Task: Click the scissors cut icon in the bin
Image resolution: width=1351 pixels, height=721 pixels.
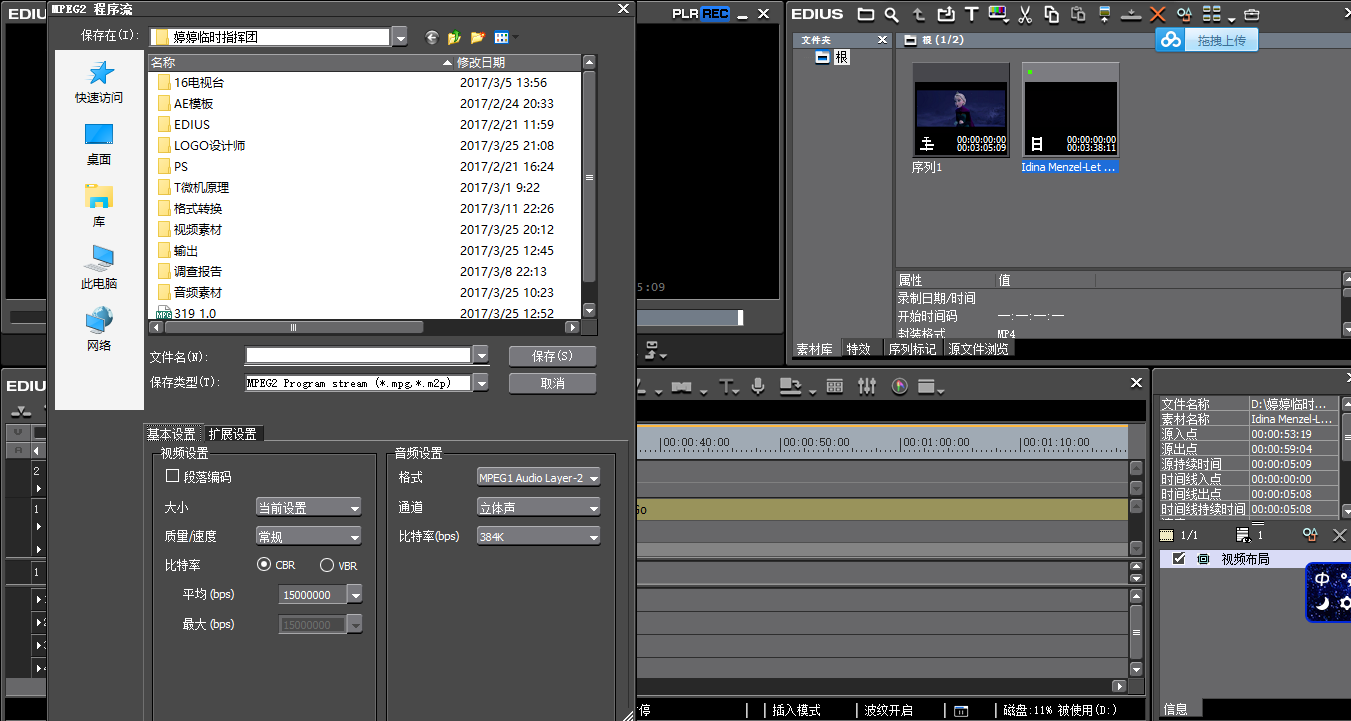Action: click(x=1025, y=14)
